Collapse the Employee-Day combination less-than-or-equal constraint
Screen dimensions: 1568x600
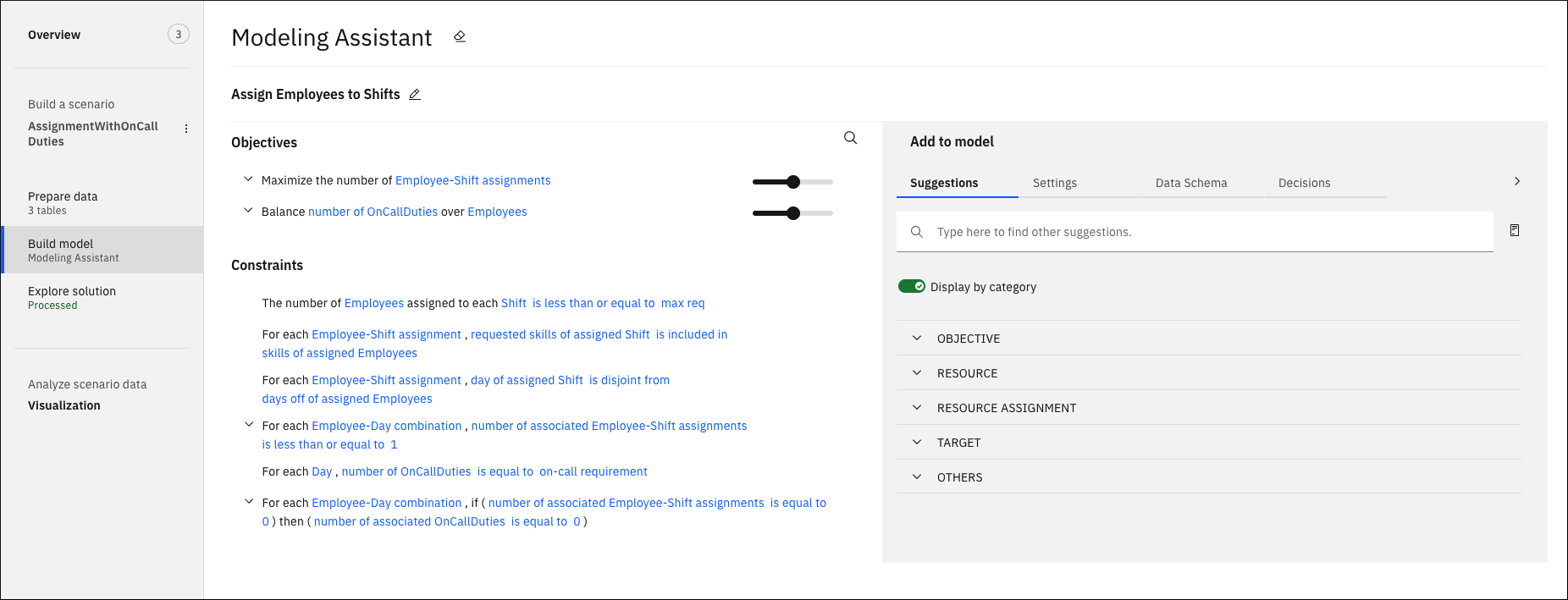(249, 425)
